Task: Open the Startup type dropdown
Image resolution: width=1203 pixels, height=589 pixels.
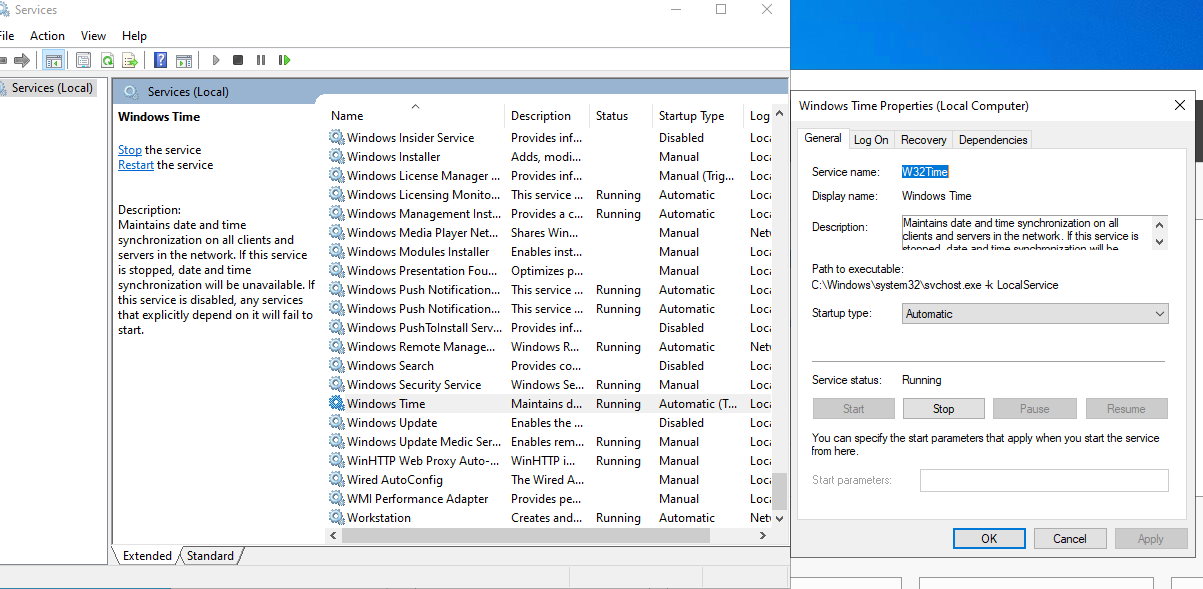Action: click(x=1035, y=314)
